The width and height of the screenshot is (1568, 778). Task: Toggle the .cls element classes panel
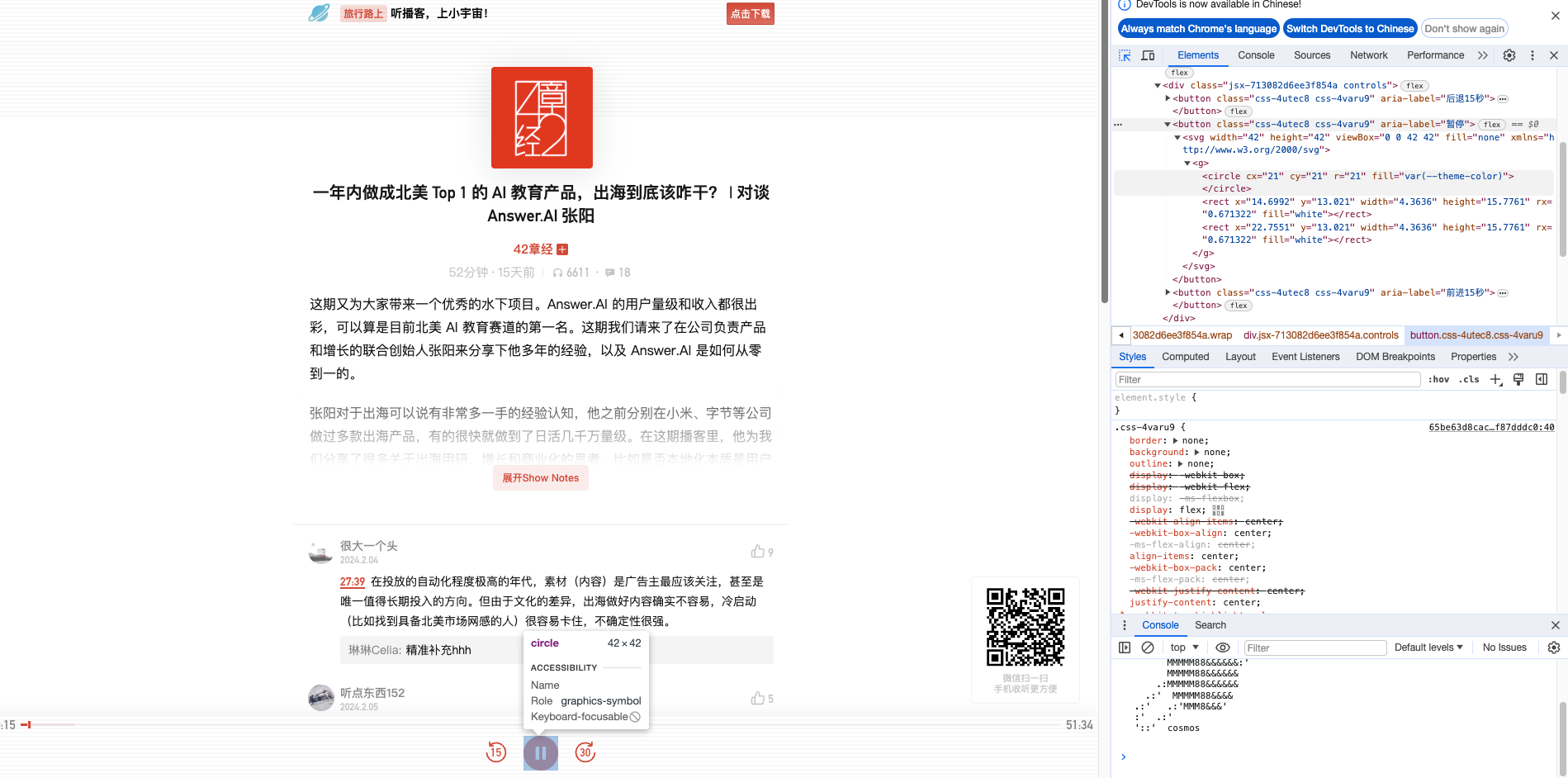pyautogui.click(x=1469, y=380)
